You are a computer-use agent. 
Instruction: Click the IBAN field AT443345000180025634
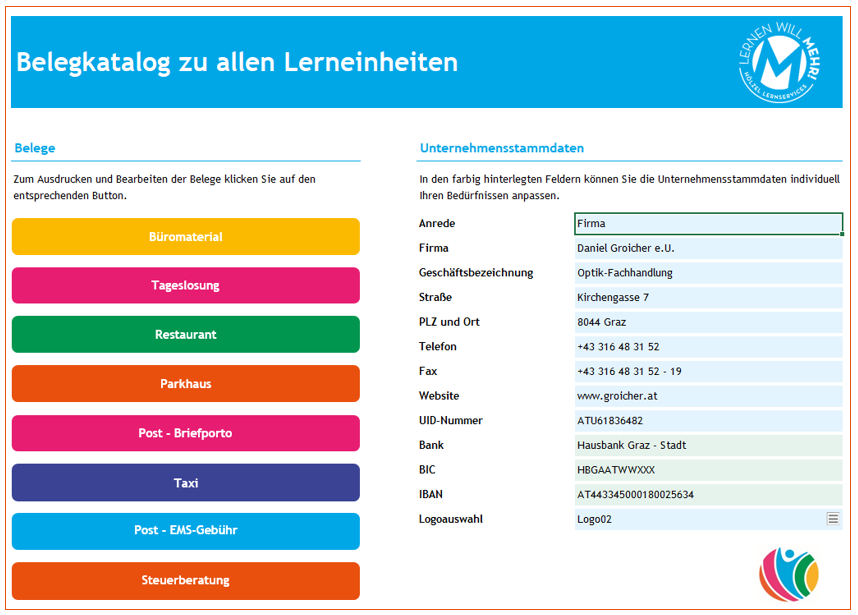708,494
